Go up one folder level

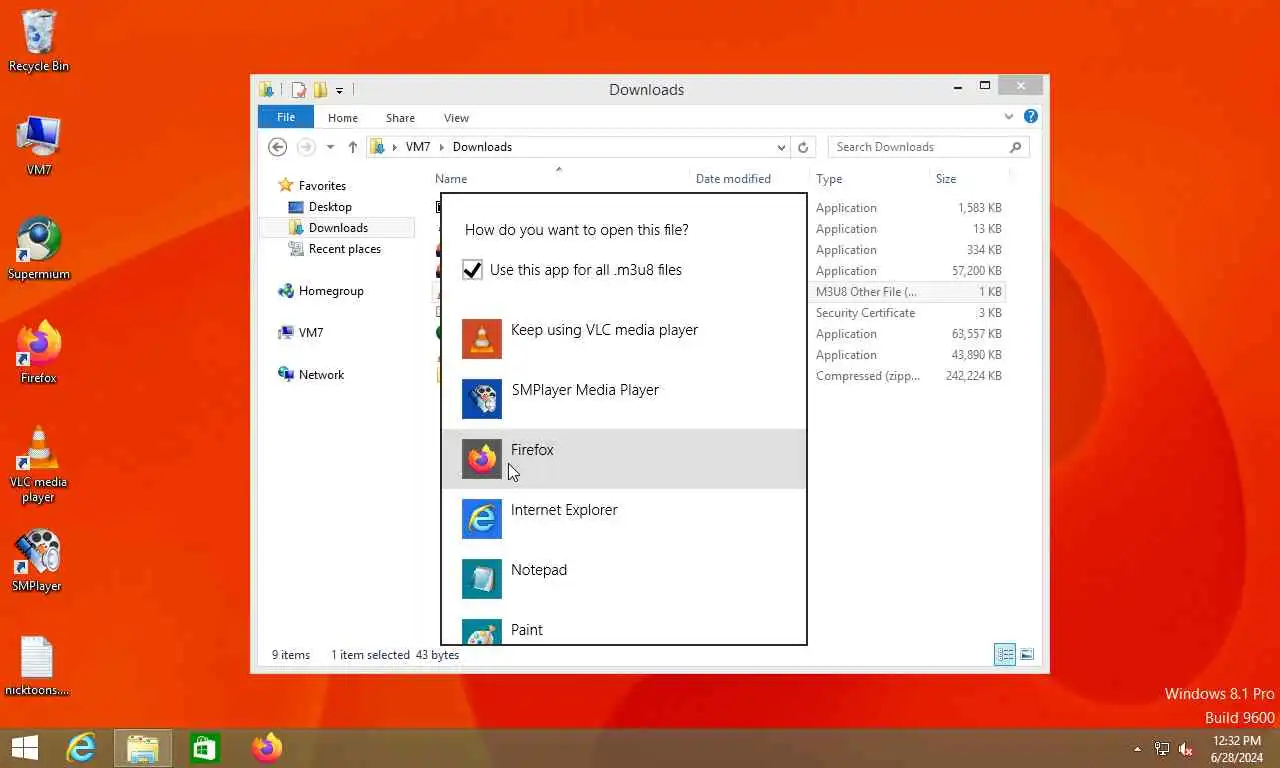click(x=352, y=147)
